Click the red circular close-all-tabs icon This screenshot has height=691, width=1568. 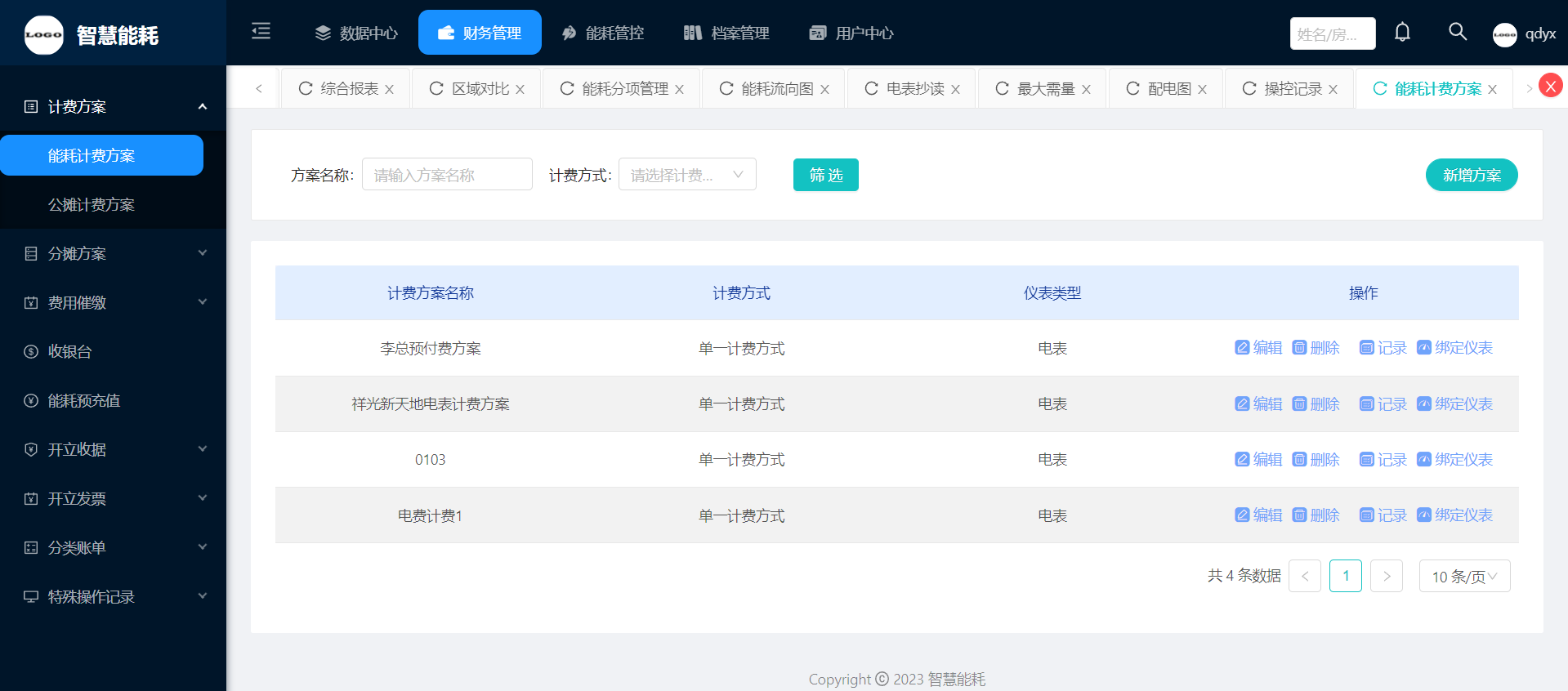point(1550,86)
